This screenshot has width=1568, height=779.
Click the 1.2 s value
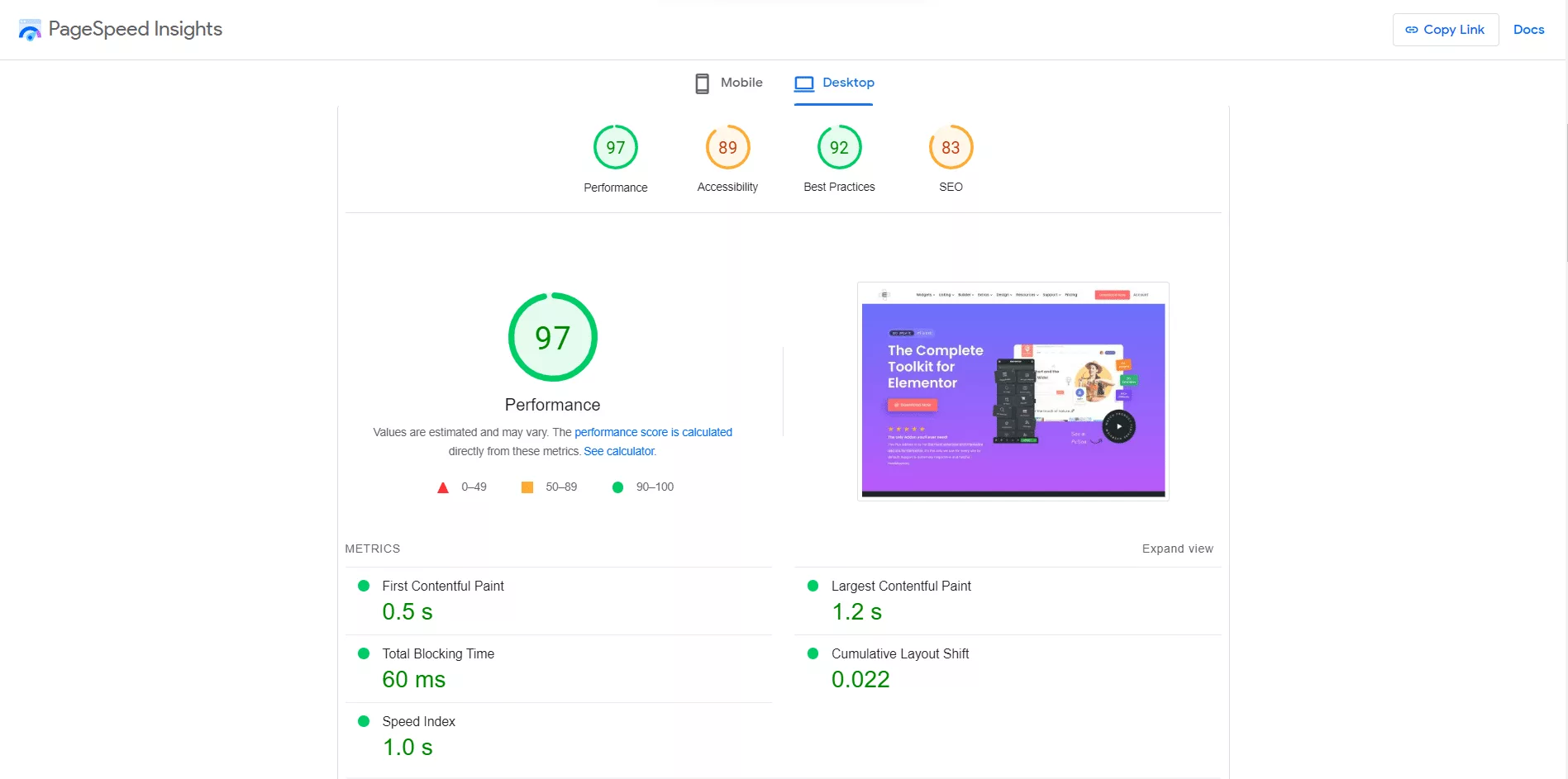(857, 612)
